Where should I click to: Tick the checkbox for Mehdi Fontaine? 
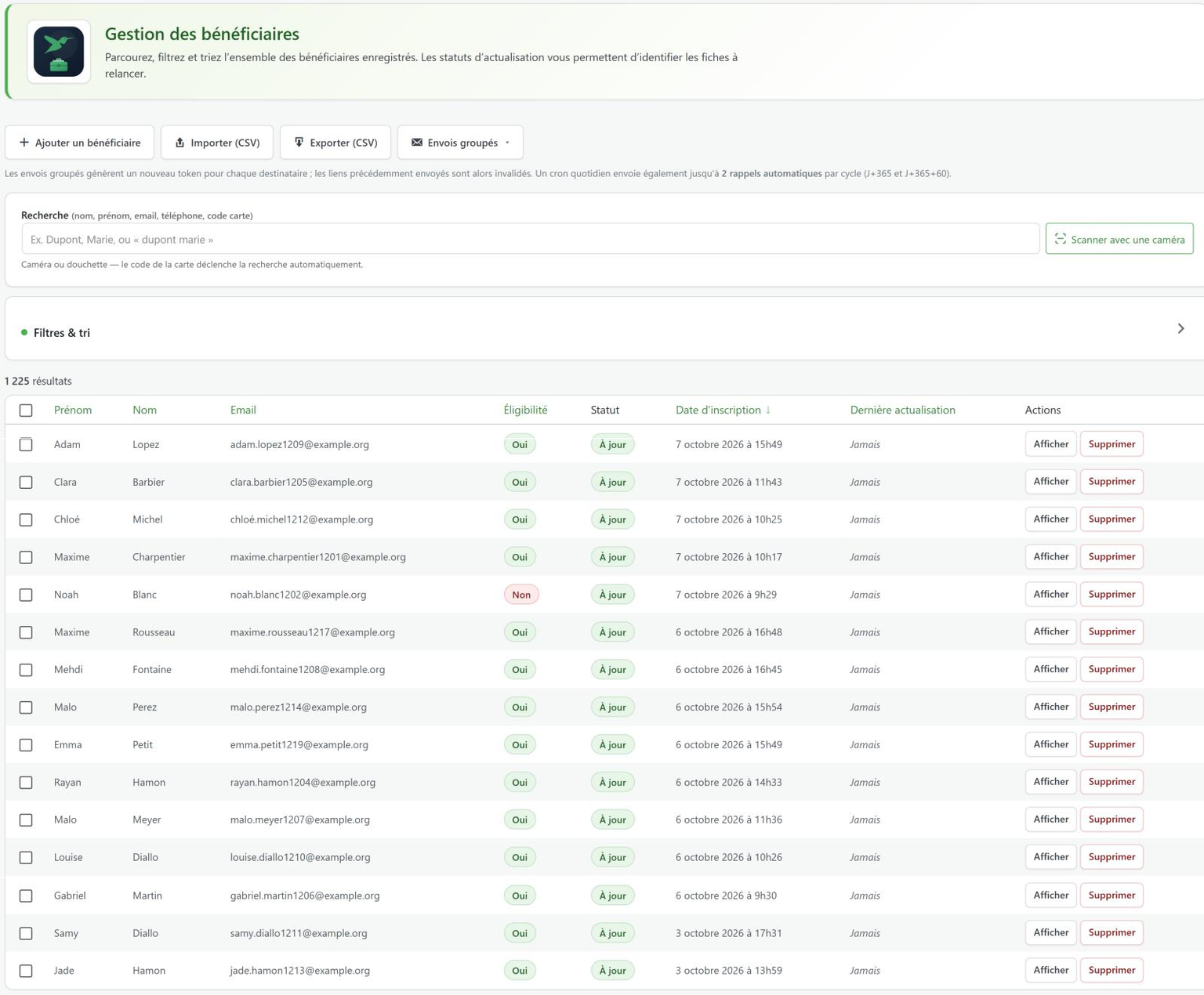pyautogui.click(x=26, y=670)
